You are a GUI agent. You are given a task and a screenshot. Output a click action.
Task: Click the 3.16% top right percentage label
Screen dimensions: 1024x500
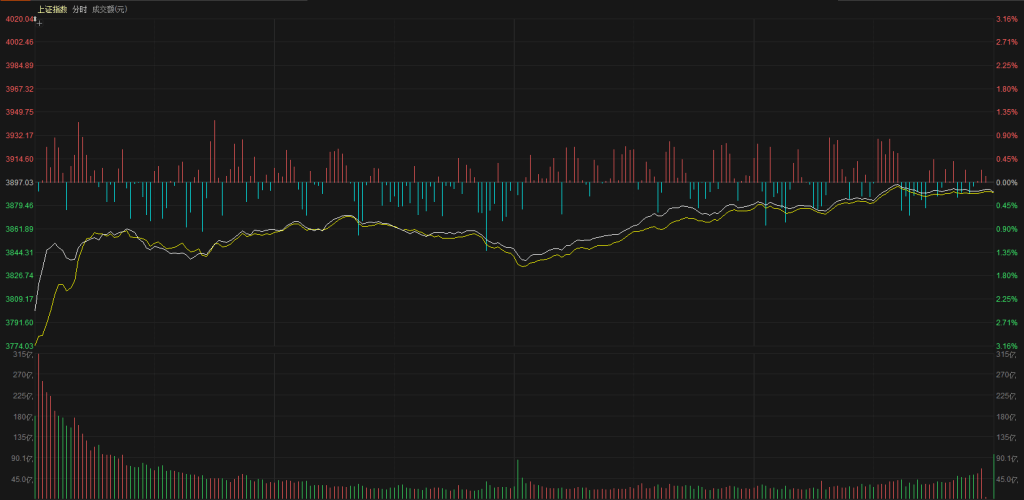(1006, 19)
